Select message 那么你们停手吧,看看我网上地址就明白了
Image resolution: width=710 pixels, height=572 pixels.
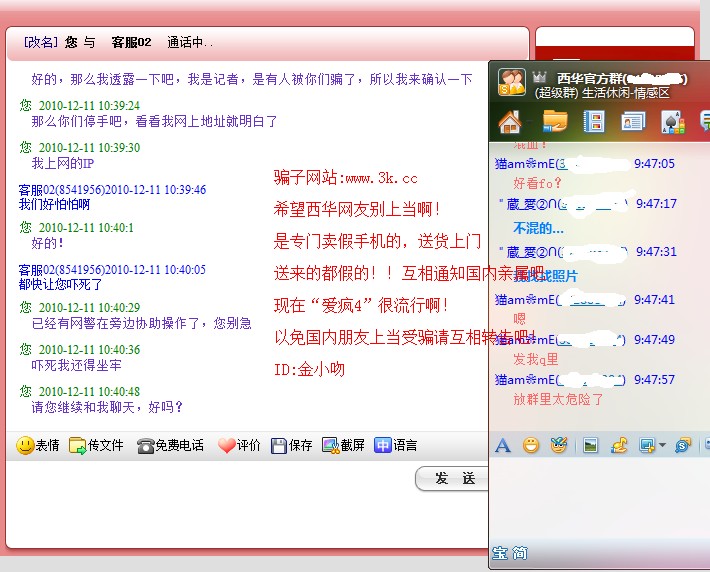click(154, 121)
